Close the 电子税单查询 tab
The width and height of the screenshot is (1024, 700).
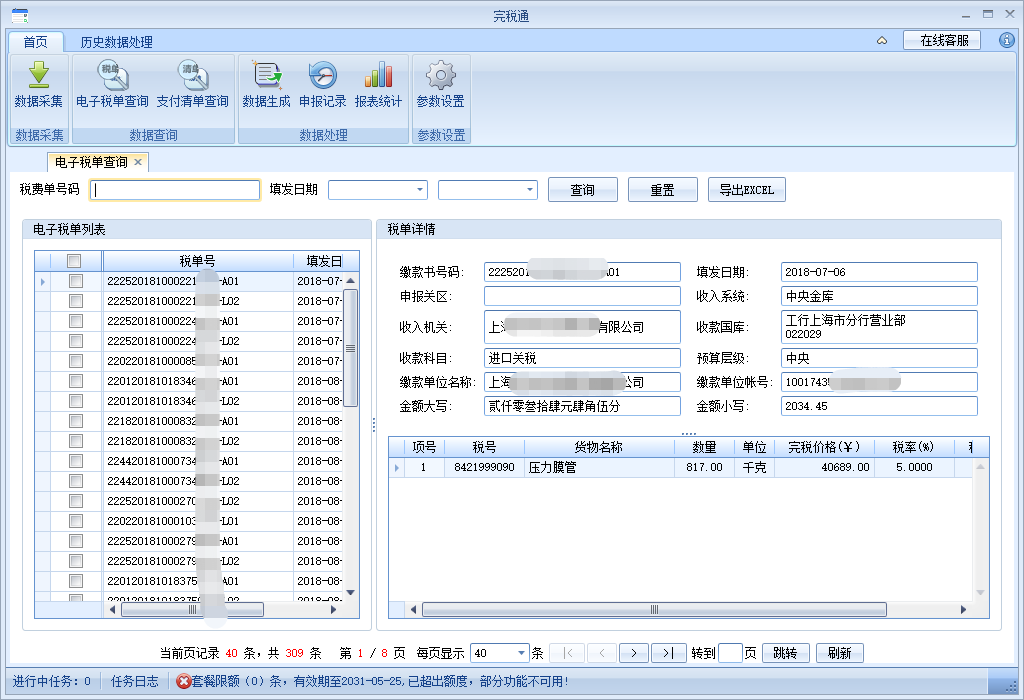[x=138, y=162]
